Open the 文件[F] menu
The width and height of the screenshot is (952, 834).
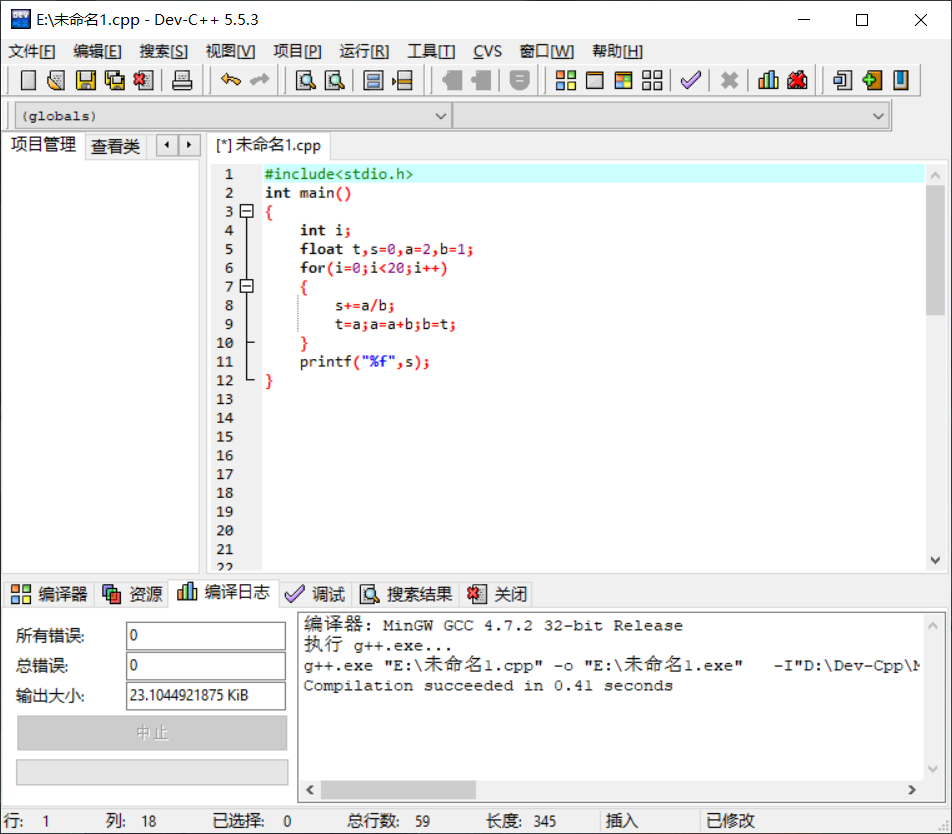point(32,52)
